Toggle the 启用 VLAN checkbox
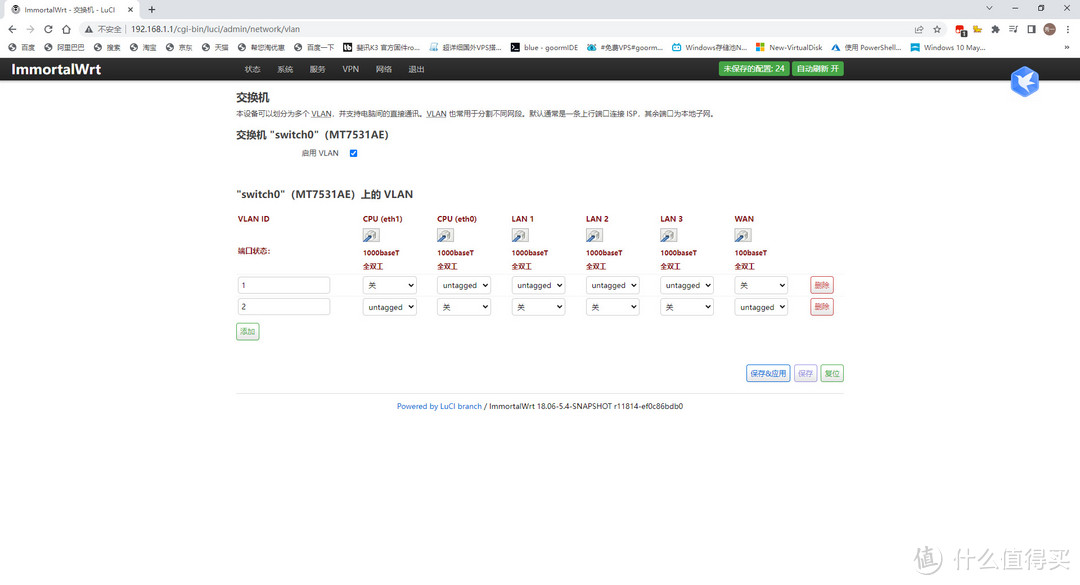This screenshot has width=1080, height=585. (353, 153)
